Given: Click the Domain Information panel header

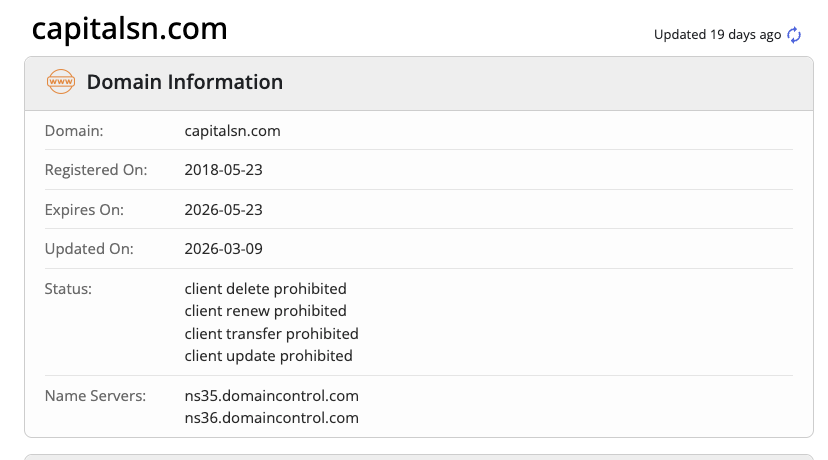Looking at the screenshot, I should click(x=185, y=82).
